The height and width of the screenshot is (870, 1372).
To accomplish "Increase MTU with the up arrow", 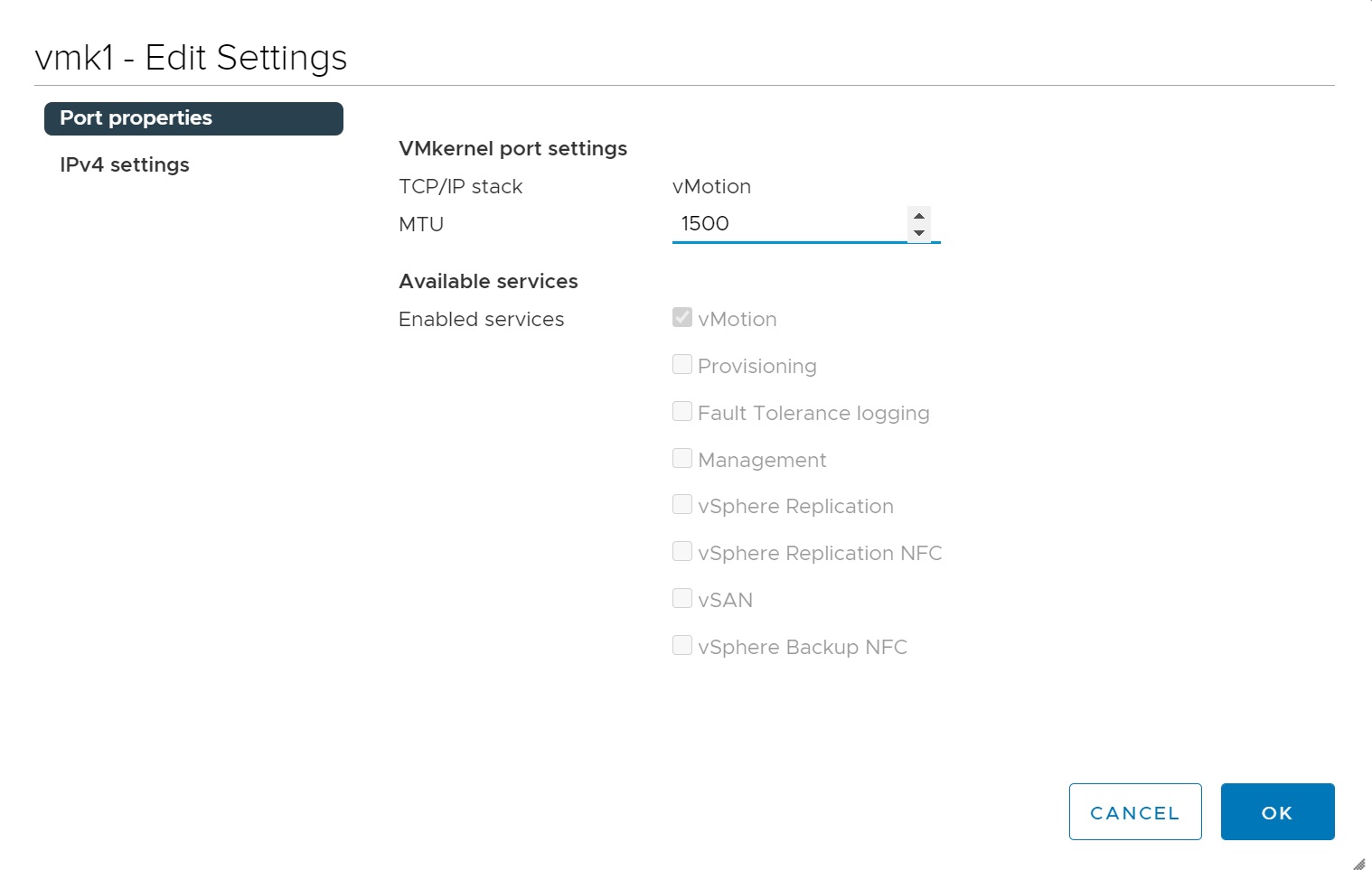I will [x=918, y=216].
